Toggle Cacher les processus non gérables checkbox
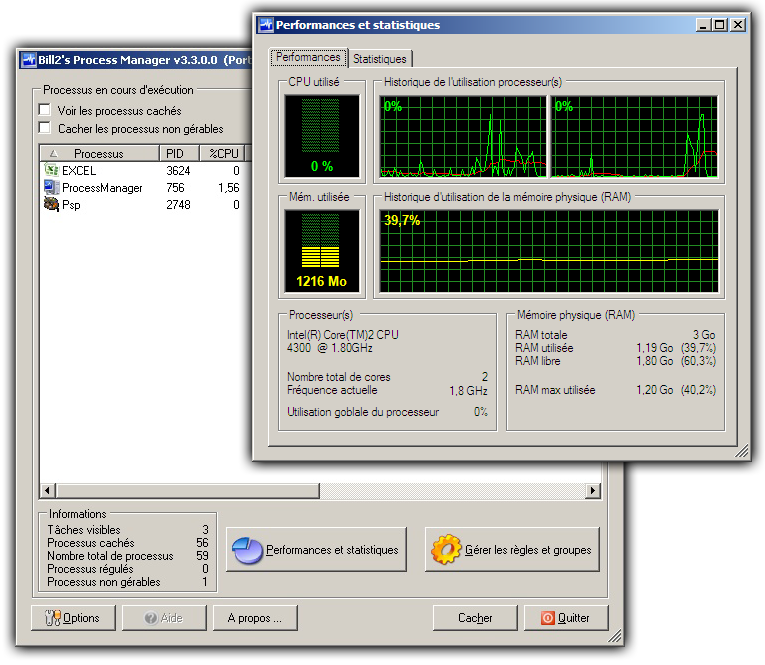The image size is (765, 665). (44, 128)
